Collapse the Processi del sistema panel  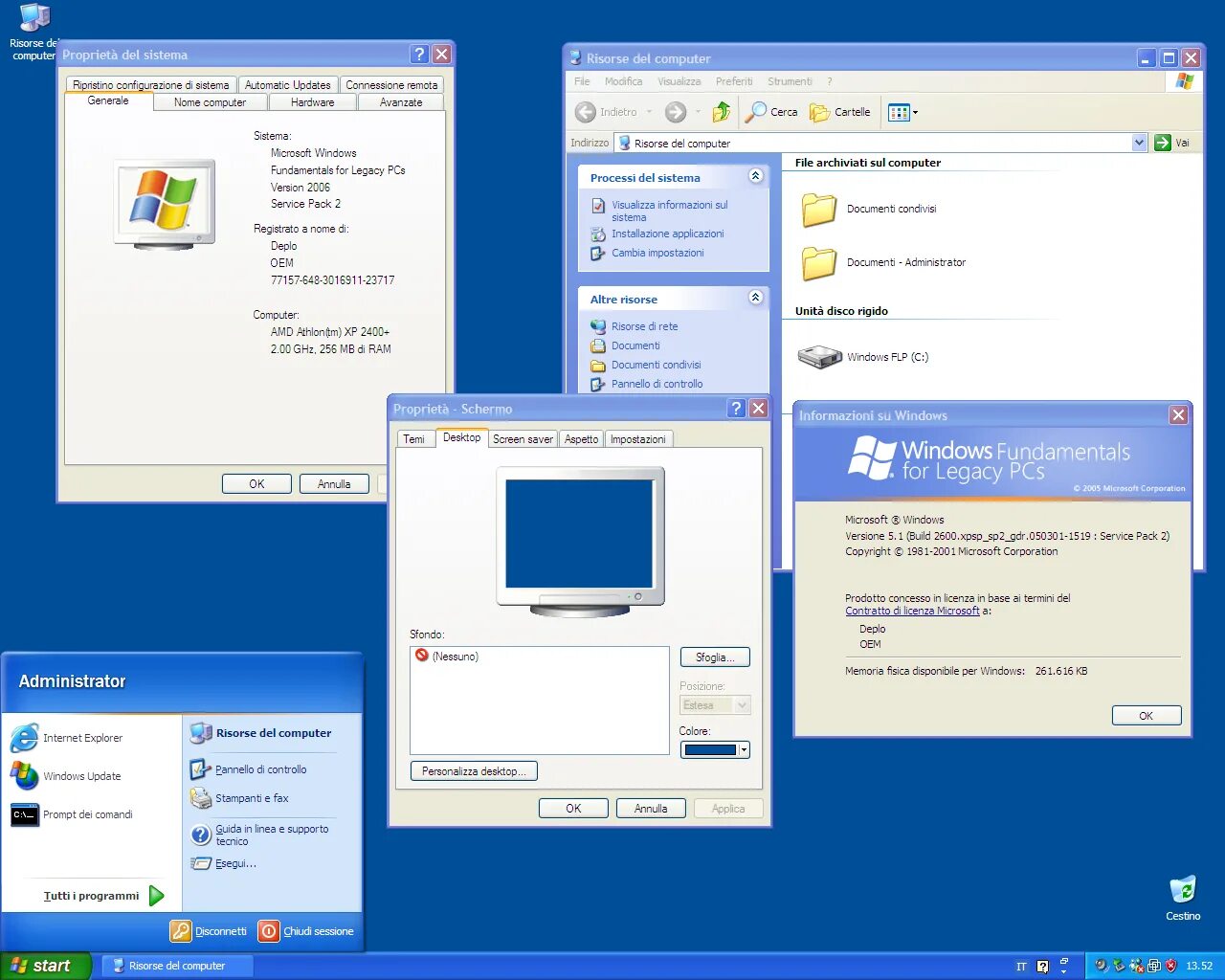(x=755, y=176)
